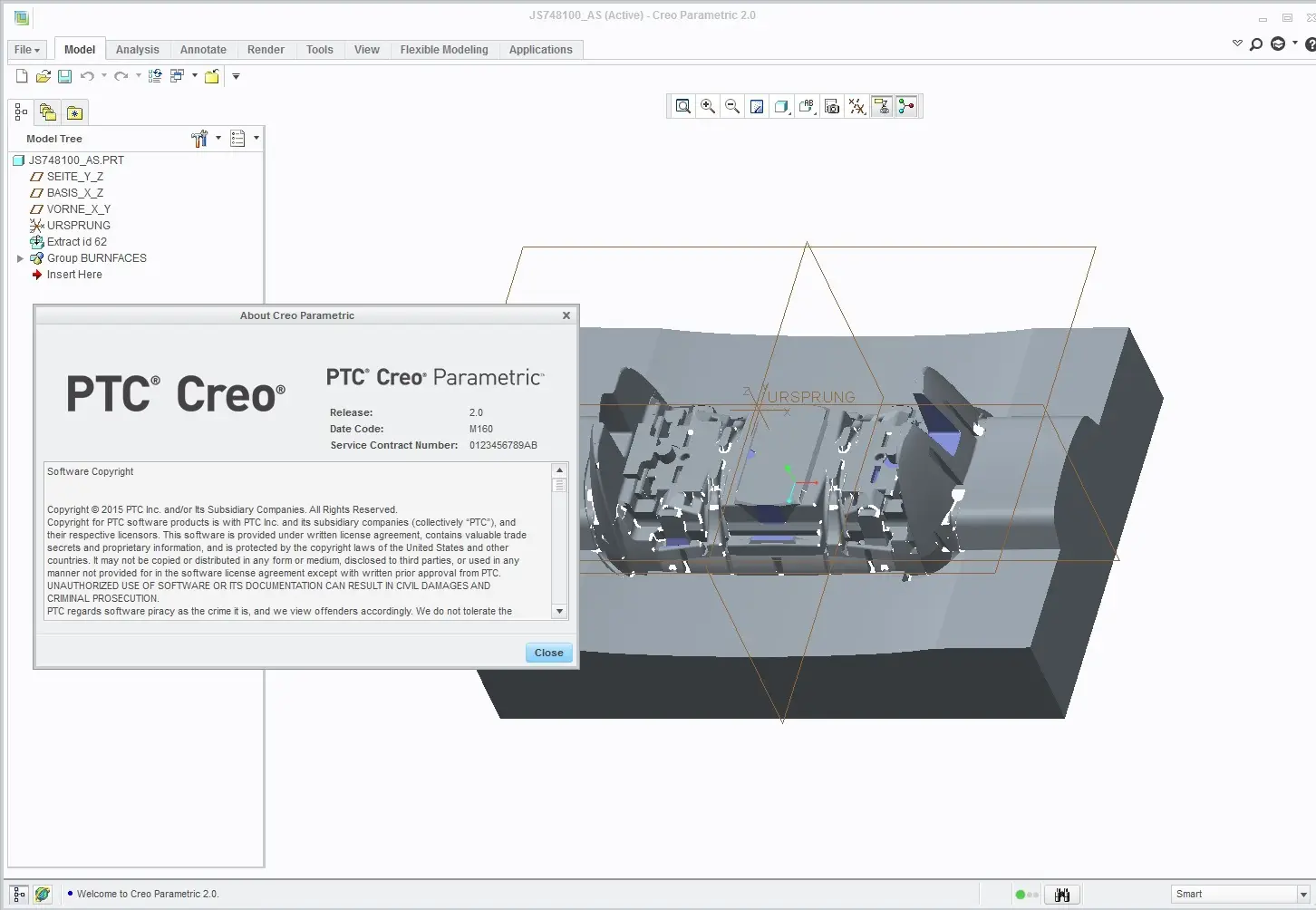Click the Zoom Out magnifier icon
Screen dimensions: 1316x910
tap(732, 107)
